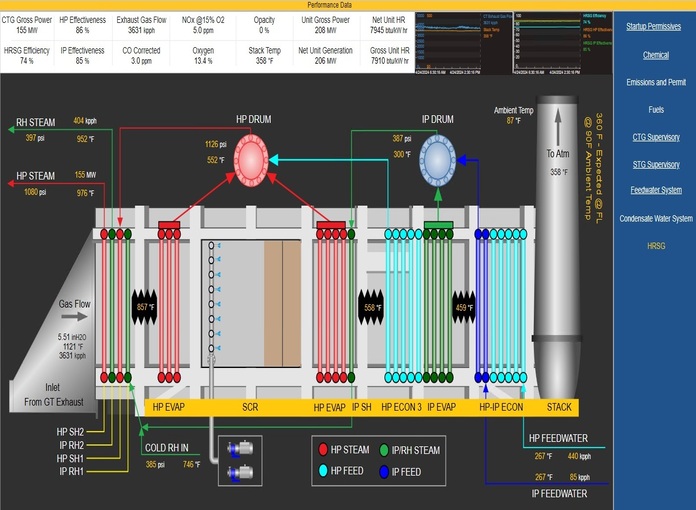This screenshot has height=510, width=696.
Task: Click the RH STEAM 404 kpph flow value
Action: coord(85,121)
